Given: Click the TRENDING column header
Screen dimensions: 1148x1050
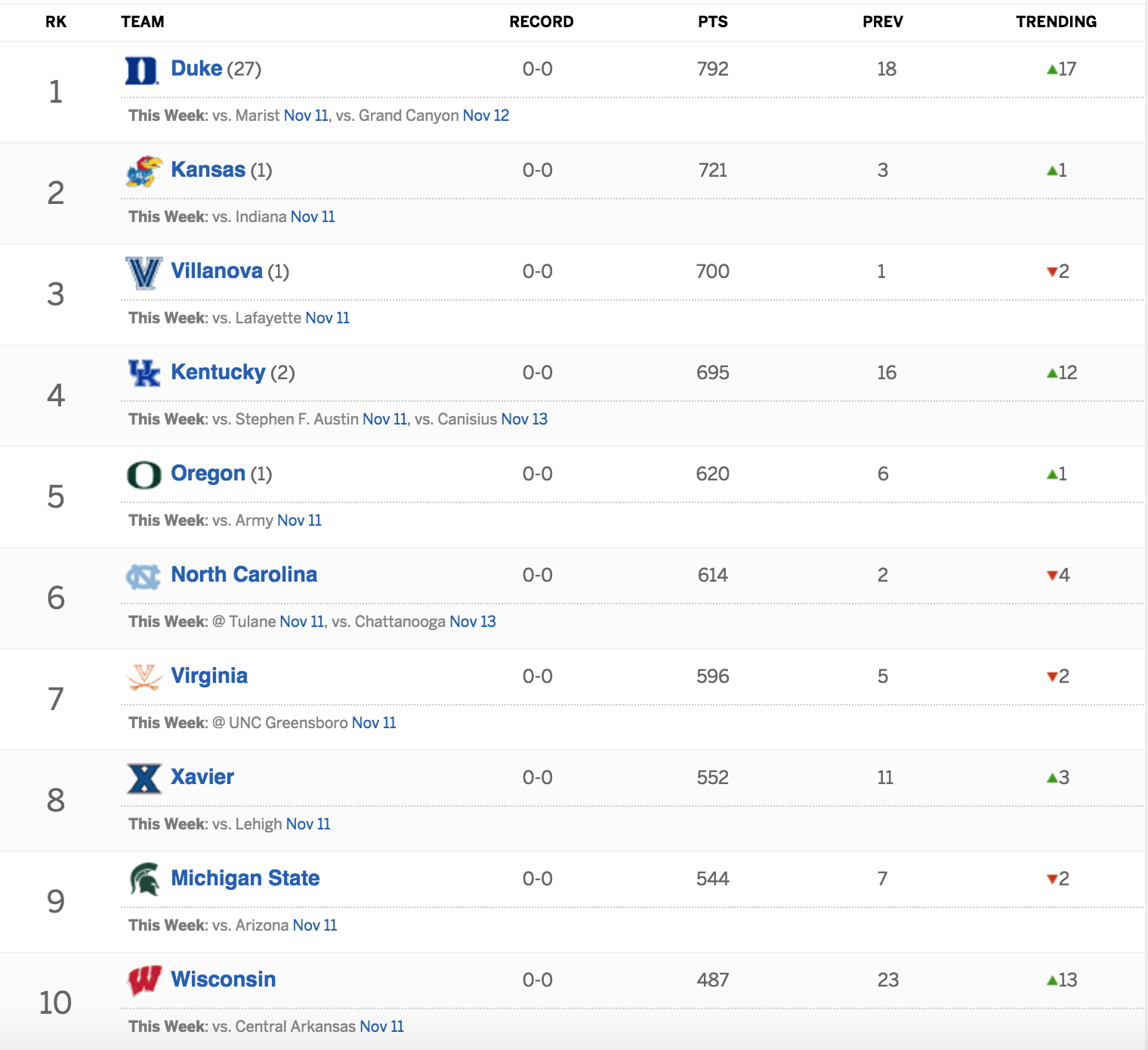Looking at the screenshot, I should coord(1056,22).
